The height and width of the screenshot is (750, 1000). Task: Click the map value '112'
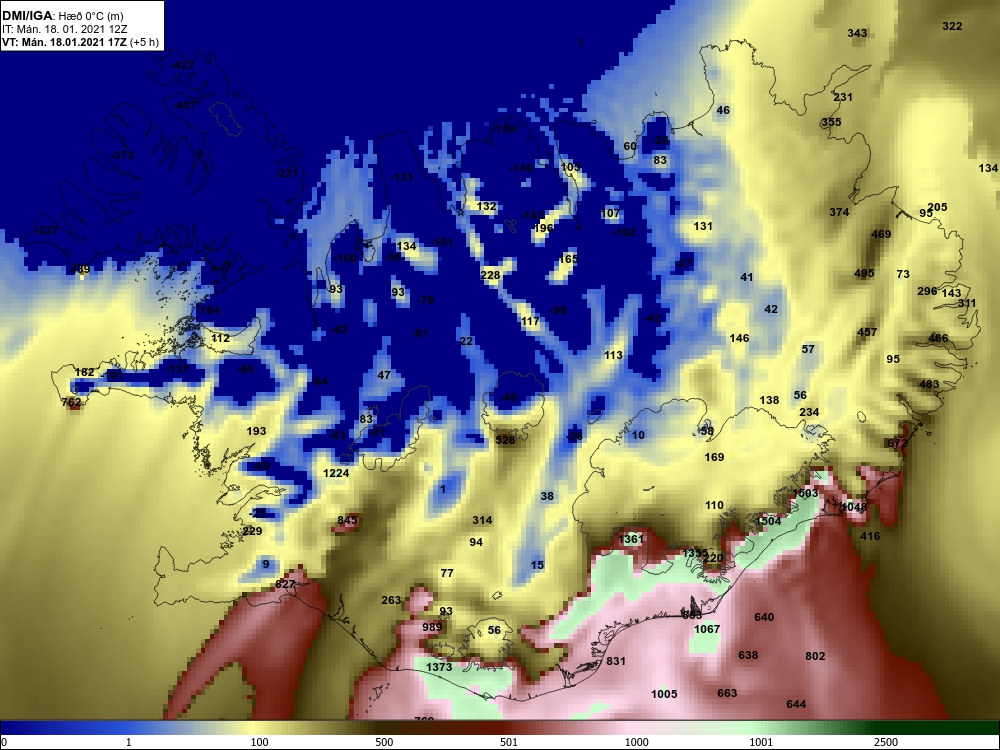[x=220, y=339]
